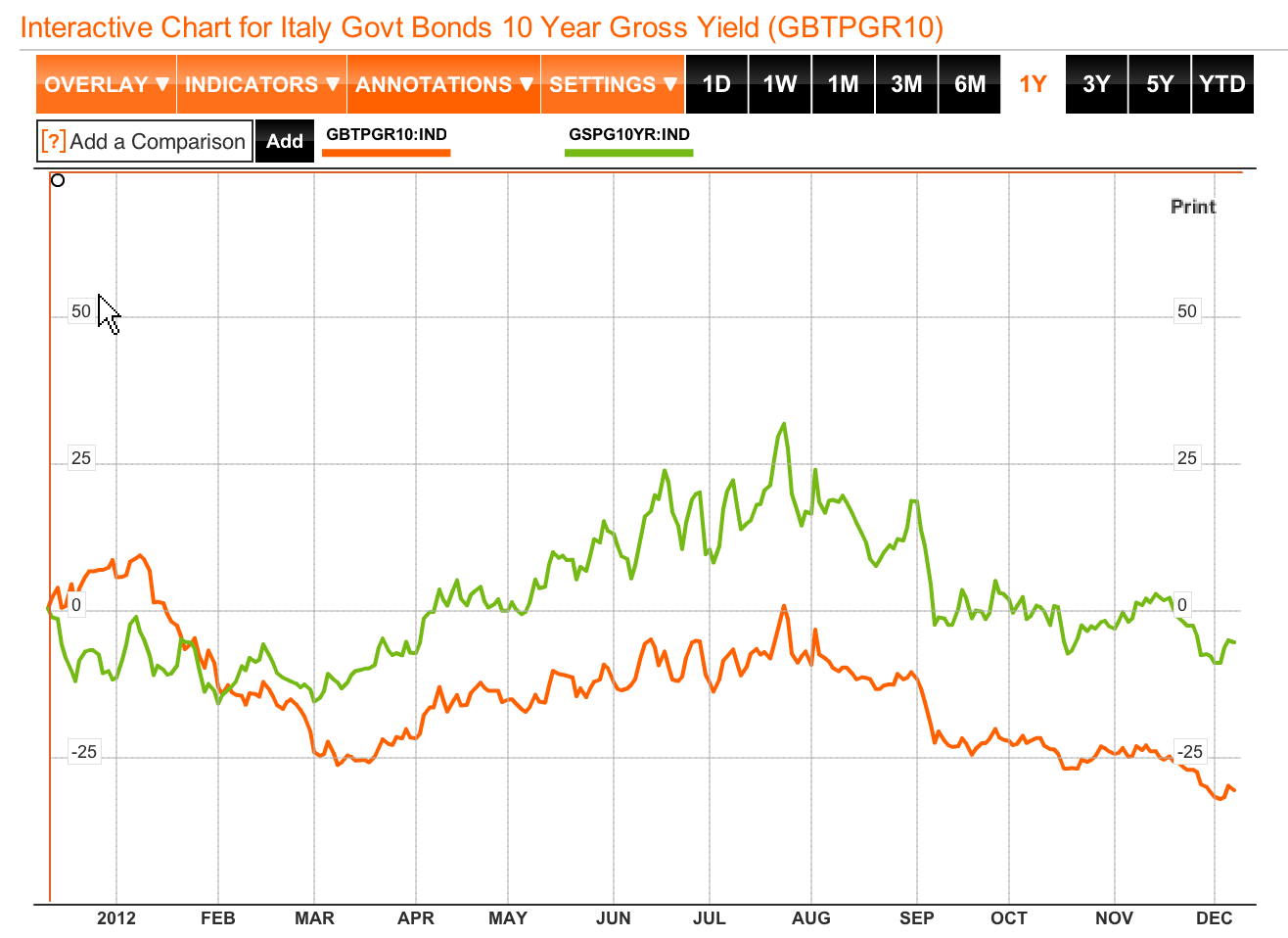Click the right axis 50 label
Screen dimensions: 1288x938
(1187, 311)
